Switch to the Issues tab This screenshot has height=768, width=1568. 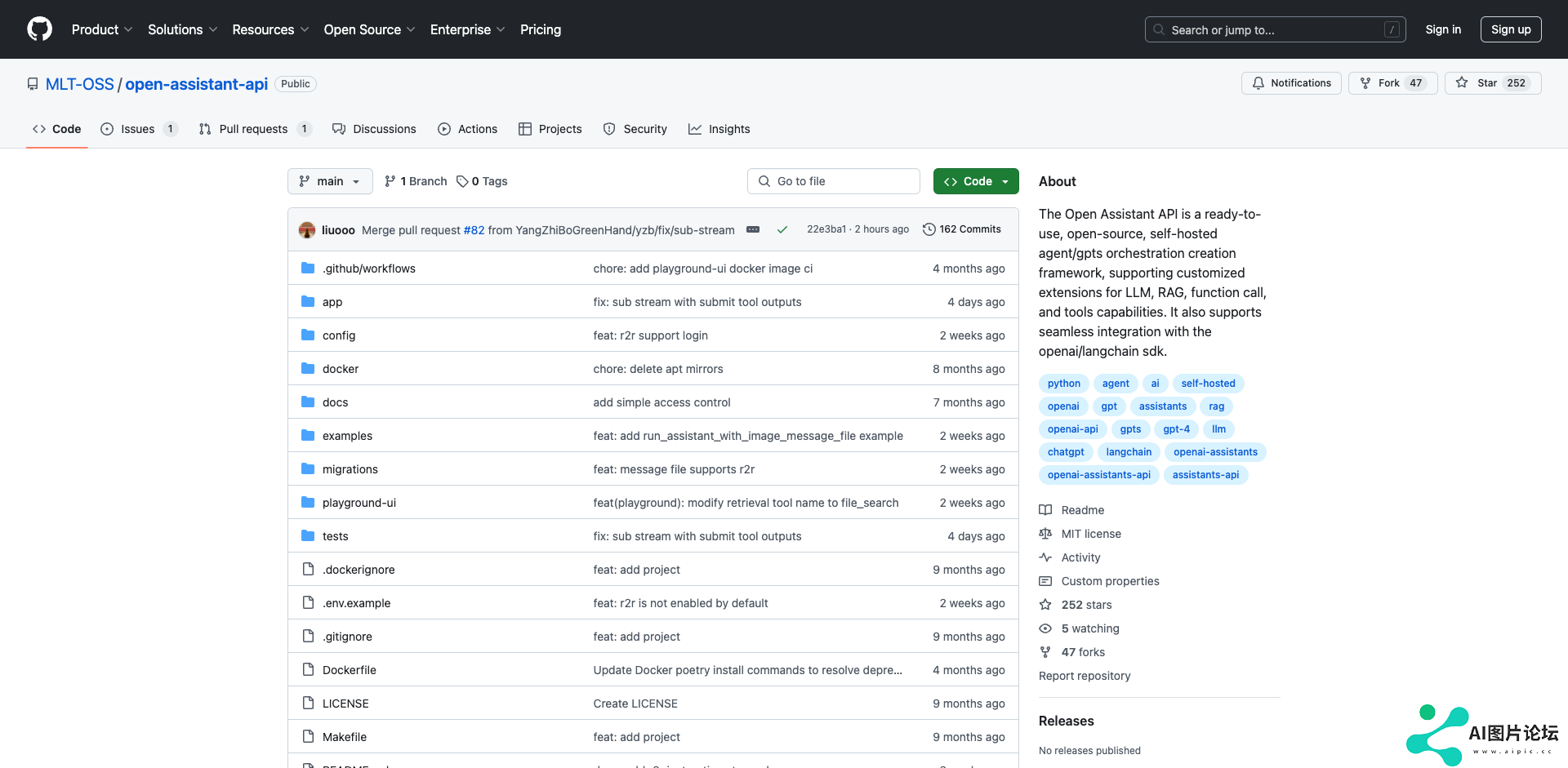(139, 129)
